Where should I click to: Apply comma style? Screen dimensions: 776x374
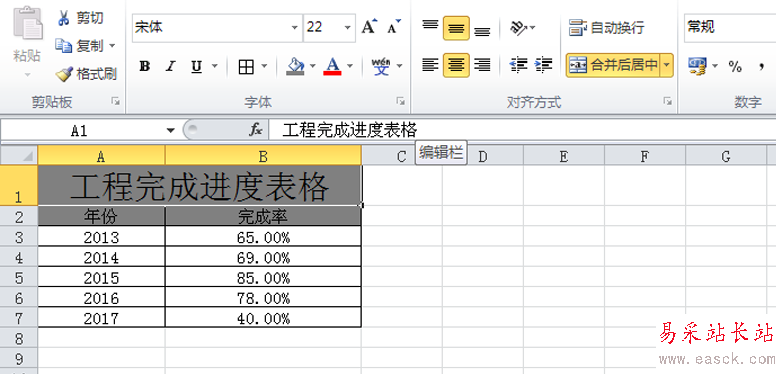click(762, 66)
